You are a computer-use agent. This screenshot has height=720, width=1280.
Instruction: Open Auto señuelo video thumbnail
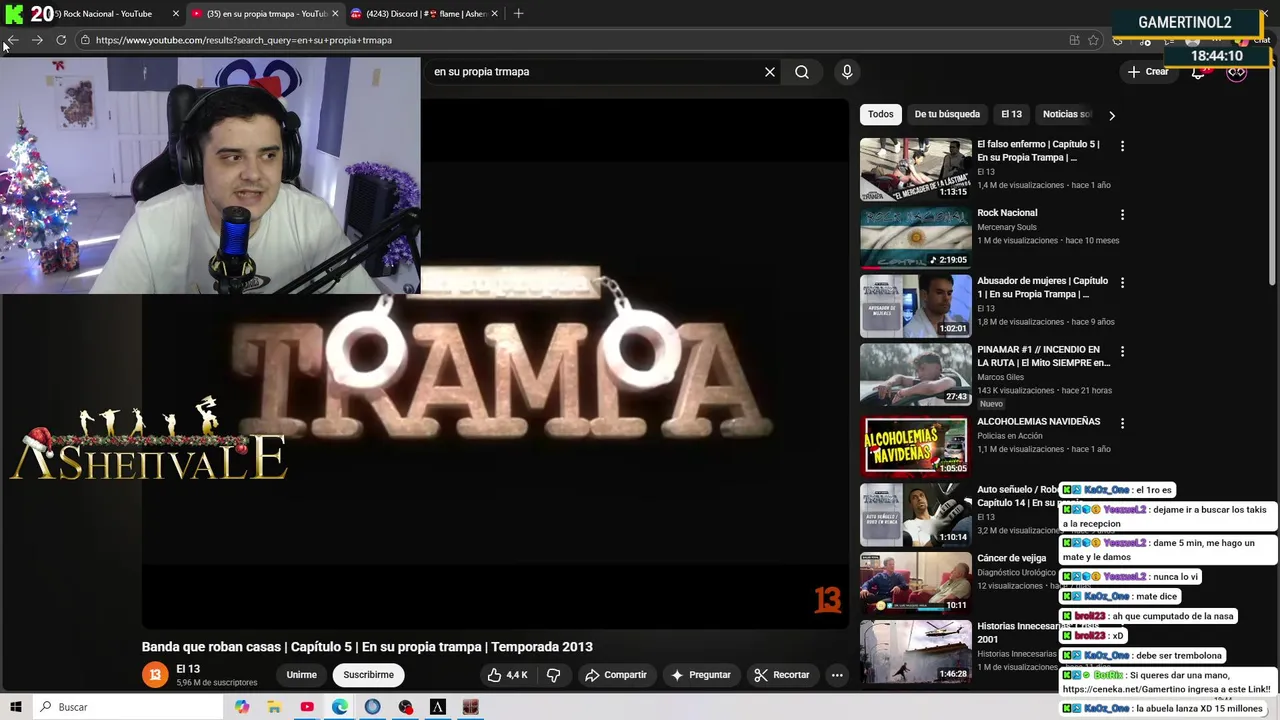(915, 514)
